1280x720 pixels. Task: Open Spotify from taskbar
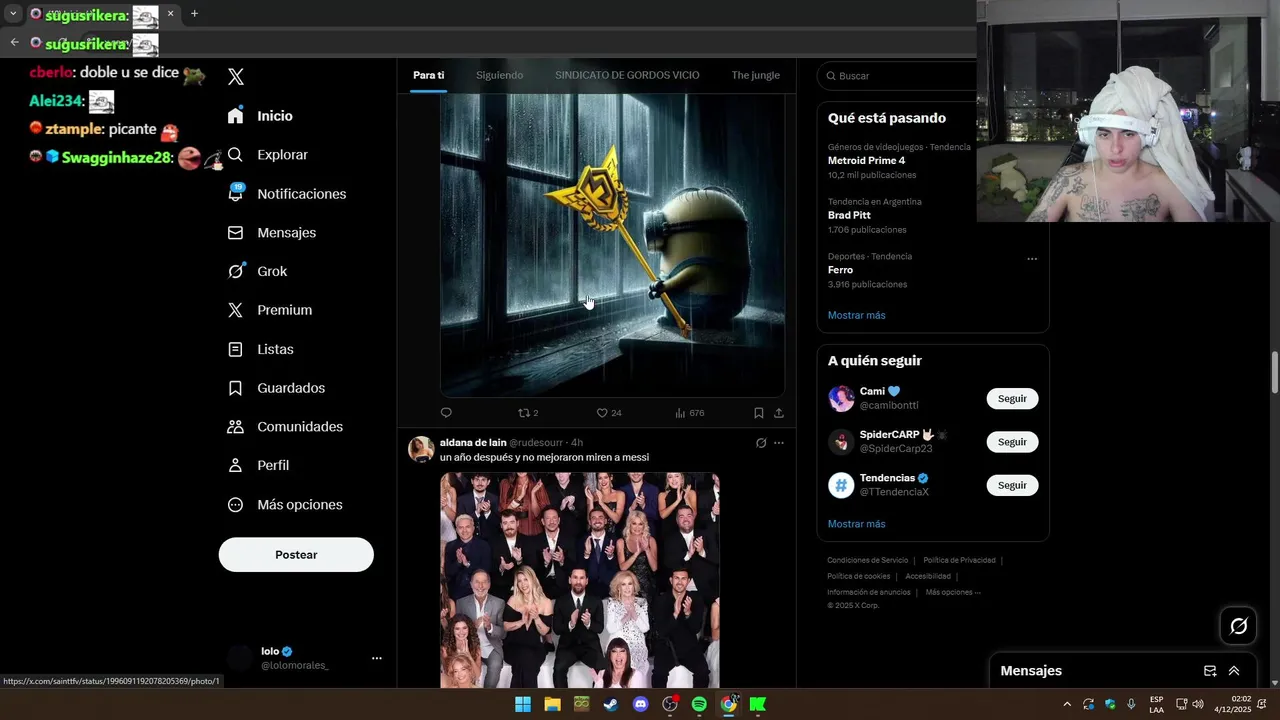tap(699, 704)
